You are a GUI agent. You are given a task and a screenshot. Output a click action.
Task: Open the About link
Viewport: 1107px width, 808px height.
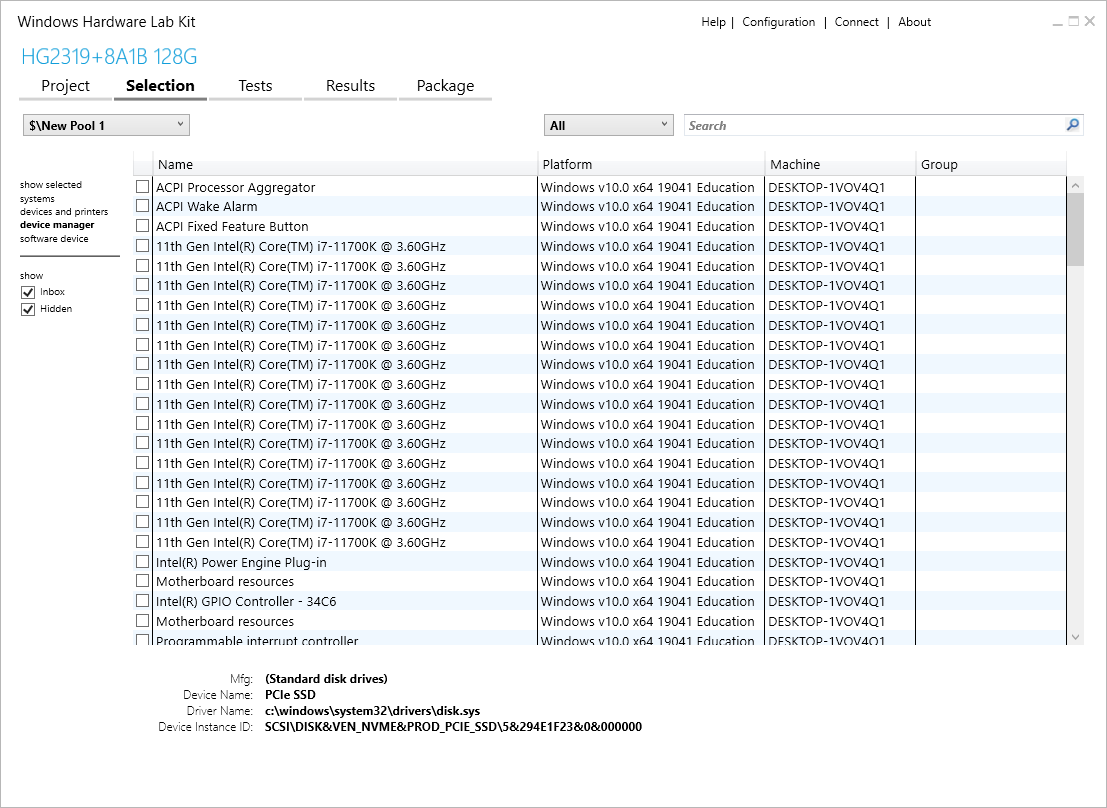click(x=914, y=22)
